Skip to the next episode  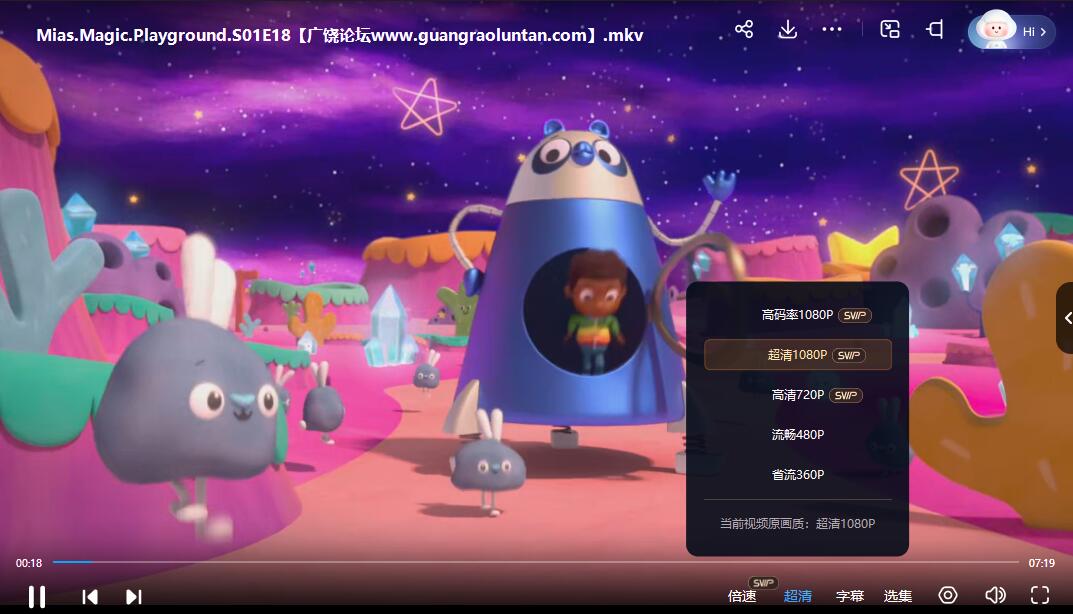(133, 597)
